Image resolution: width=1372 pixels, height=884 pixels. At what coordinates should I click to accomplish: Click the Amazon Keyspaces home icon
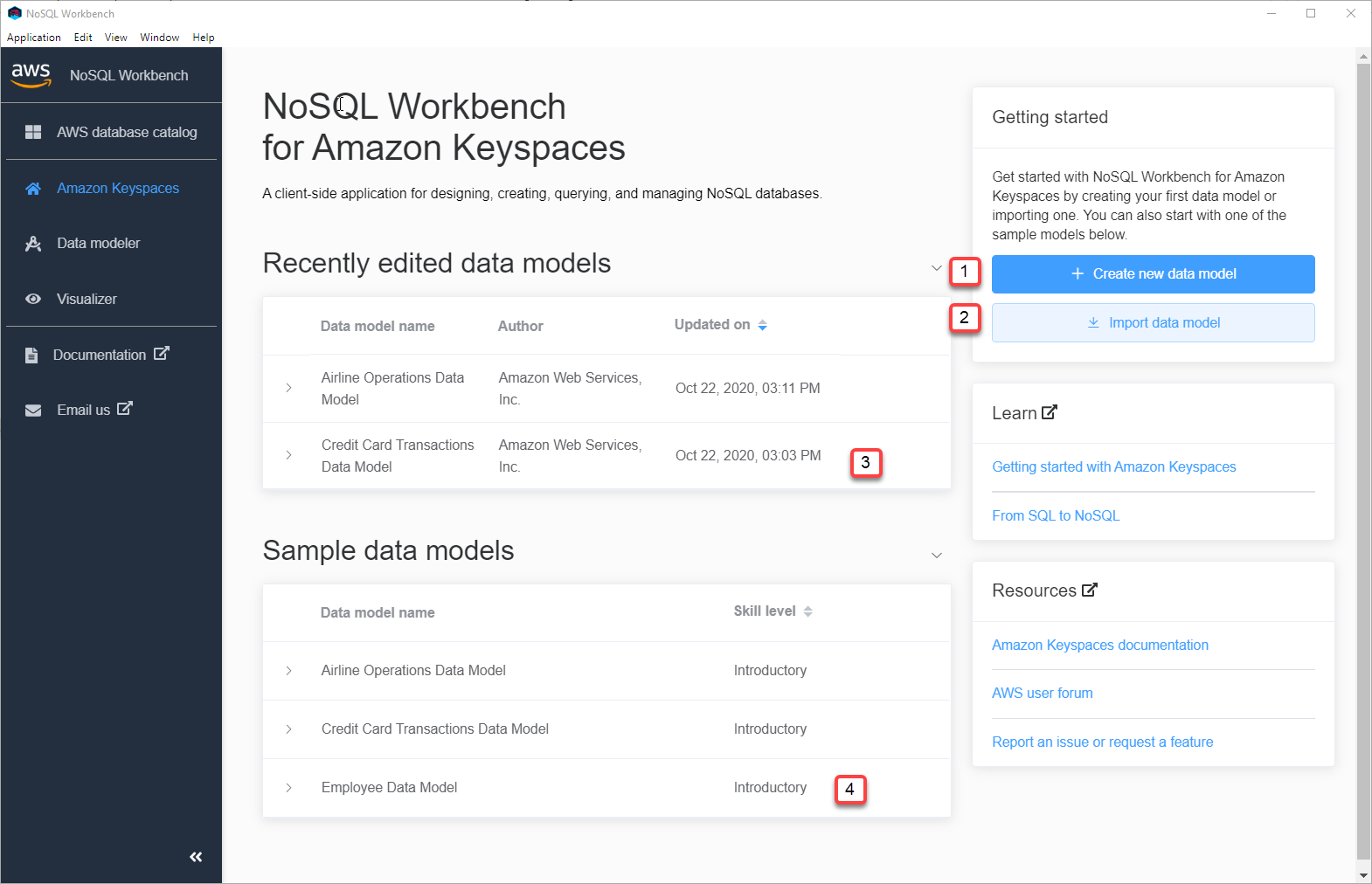coord(33,189)
